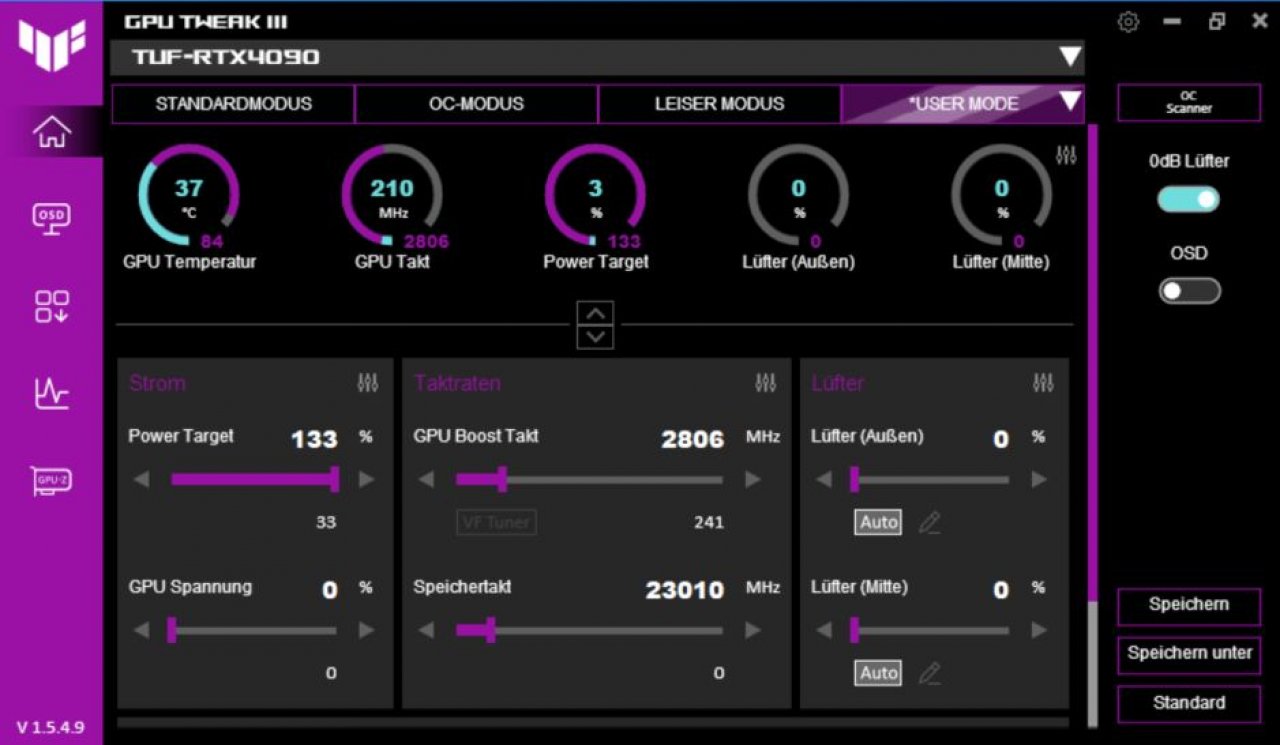1280x745 pixels.
Task: Increase Power Target with right arrow
Action: pos(367,480)
